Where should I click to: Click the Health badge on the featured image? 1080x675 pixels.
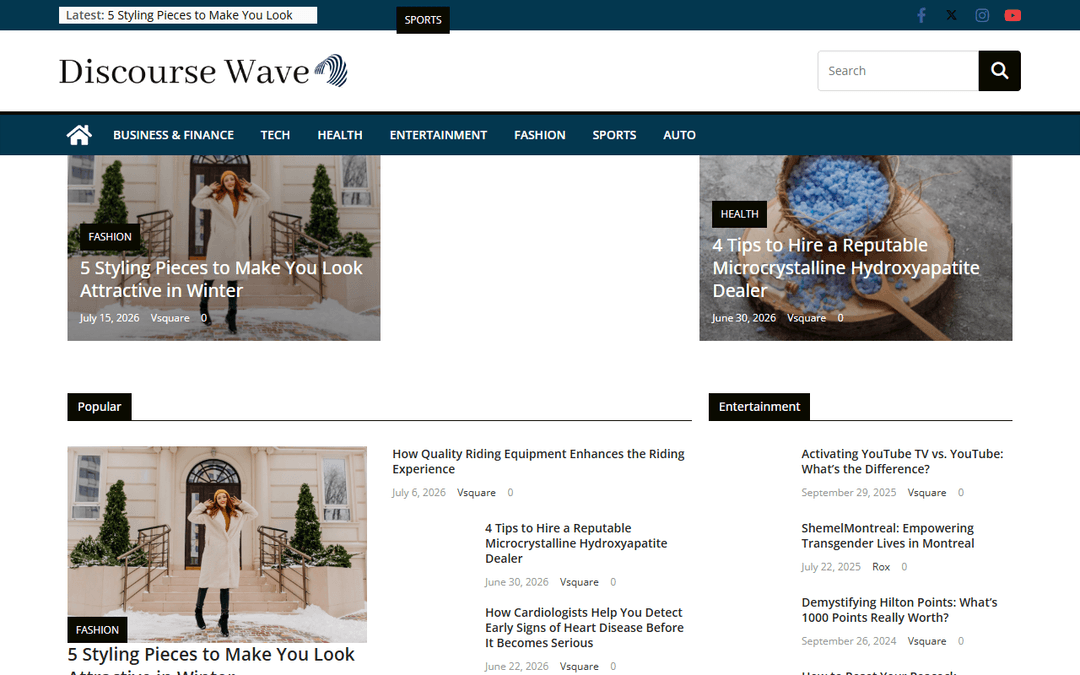pos(739,214)
